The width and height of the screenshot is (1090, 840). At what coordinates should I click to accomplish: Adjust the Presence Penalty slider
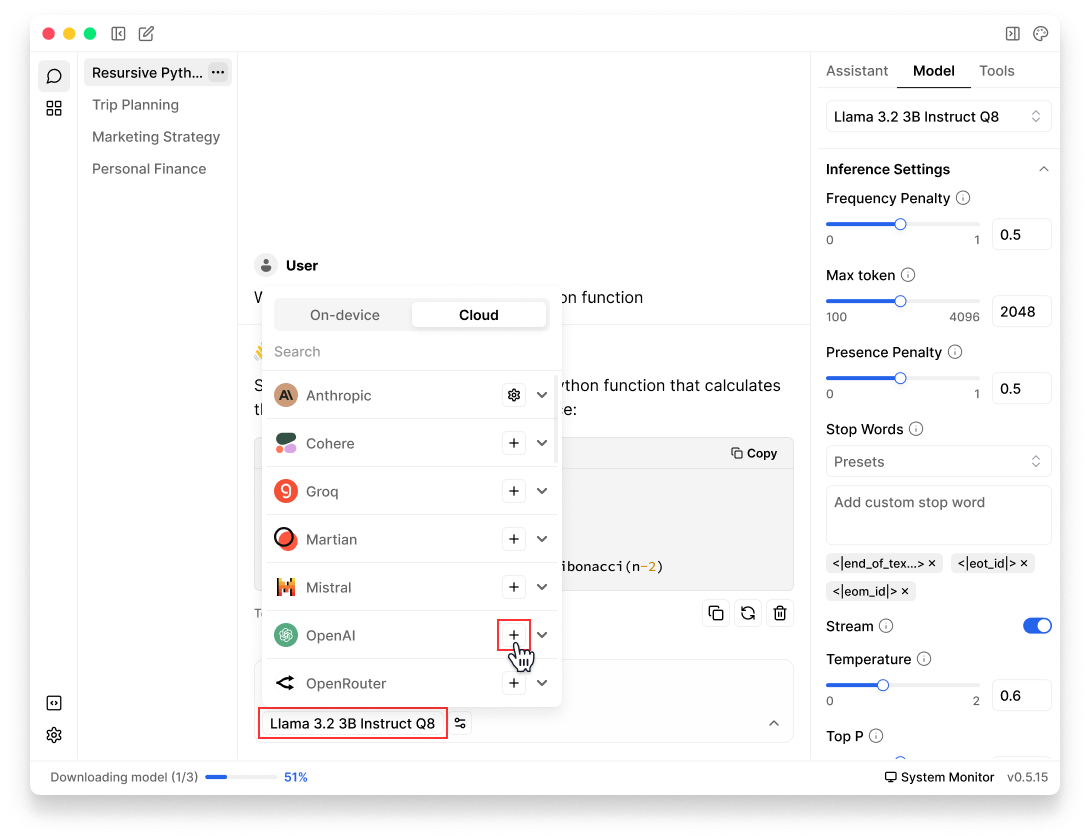902,378
